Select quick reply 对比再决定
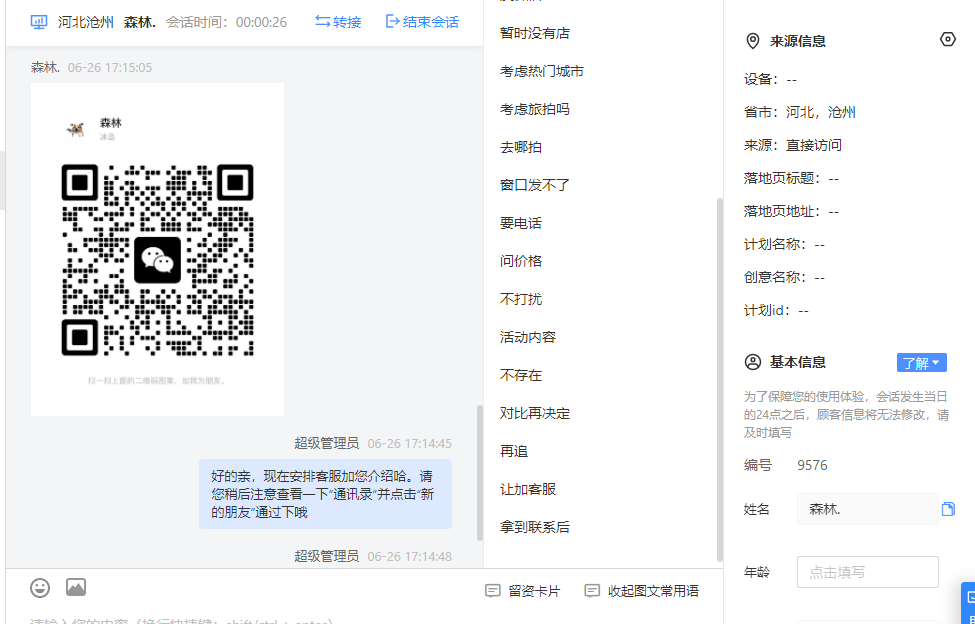This screenshot has width=975, height=624. coord(535,413)
